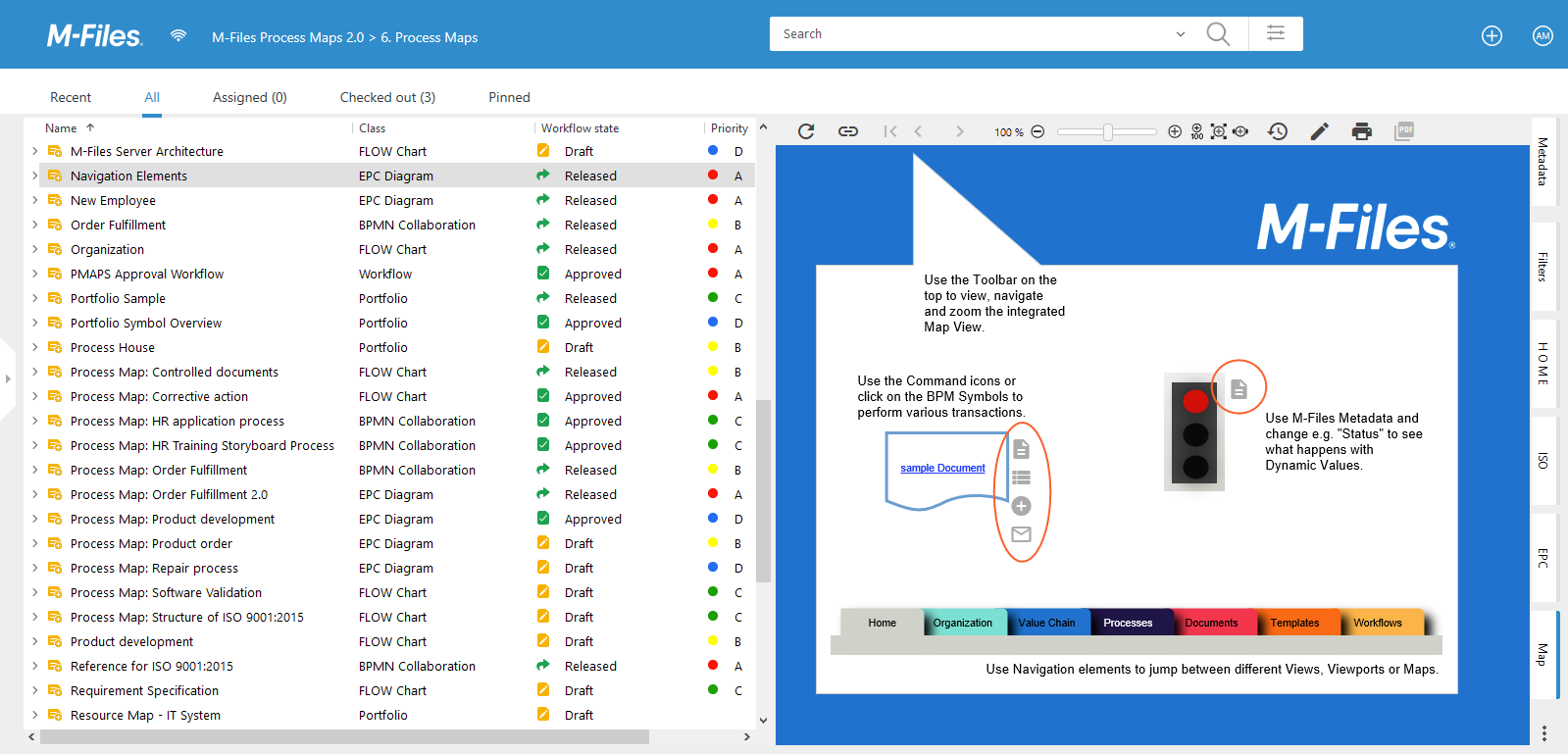Print the map with printer icon
The image size is (1568, 754).
(x=1362, y=131)
